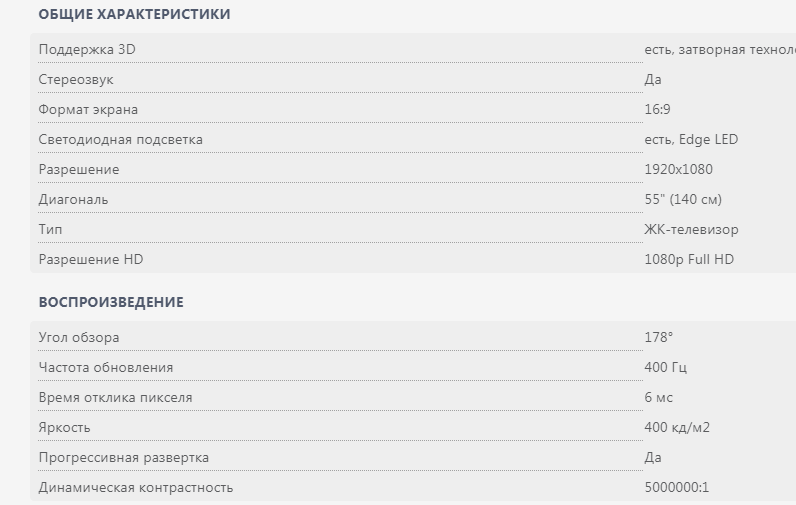Select the "Угол обзора" label
The image size is (796, 505).
[x=78, y=337]
